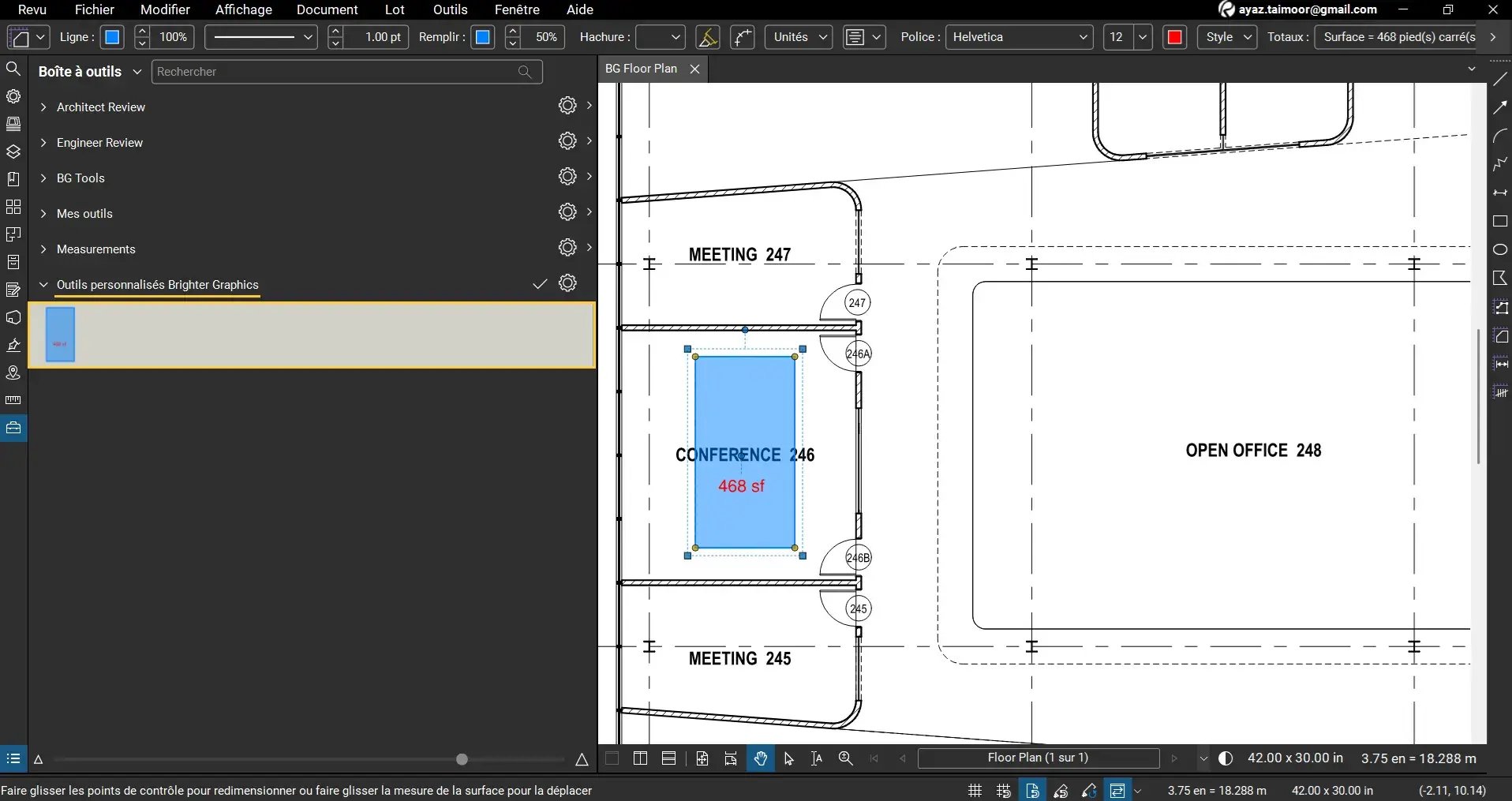The width and height of the screenshot is (1512, 801).
Task: Open the Style button options
Action: pos(1226,36)
